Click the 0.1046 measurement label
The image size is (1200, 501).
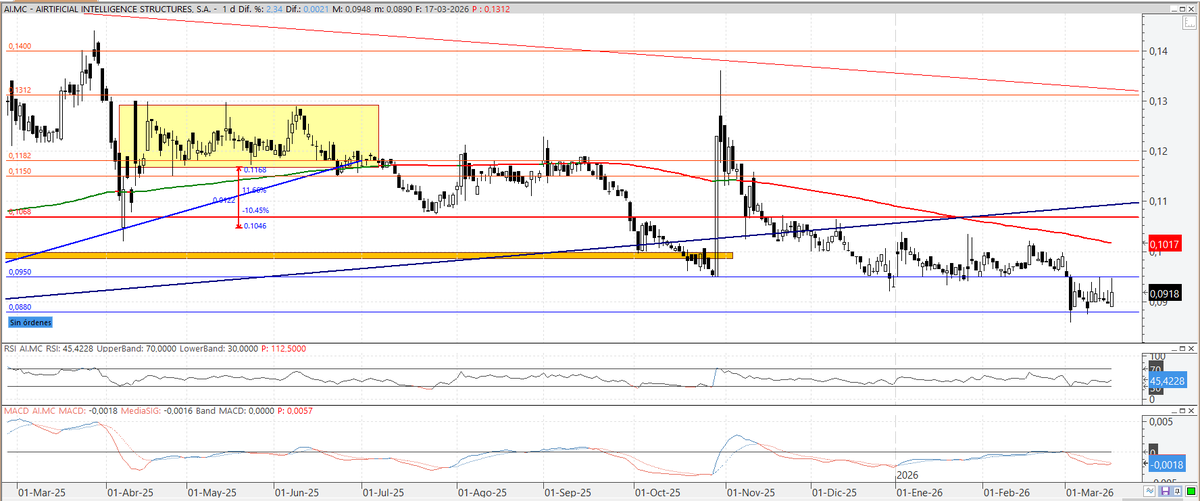(x=256, y=227)
